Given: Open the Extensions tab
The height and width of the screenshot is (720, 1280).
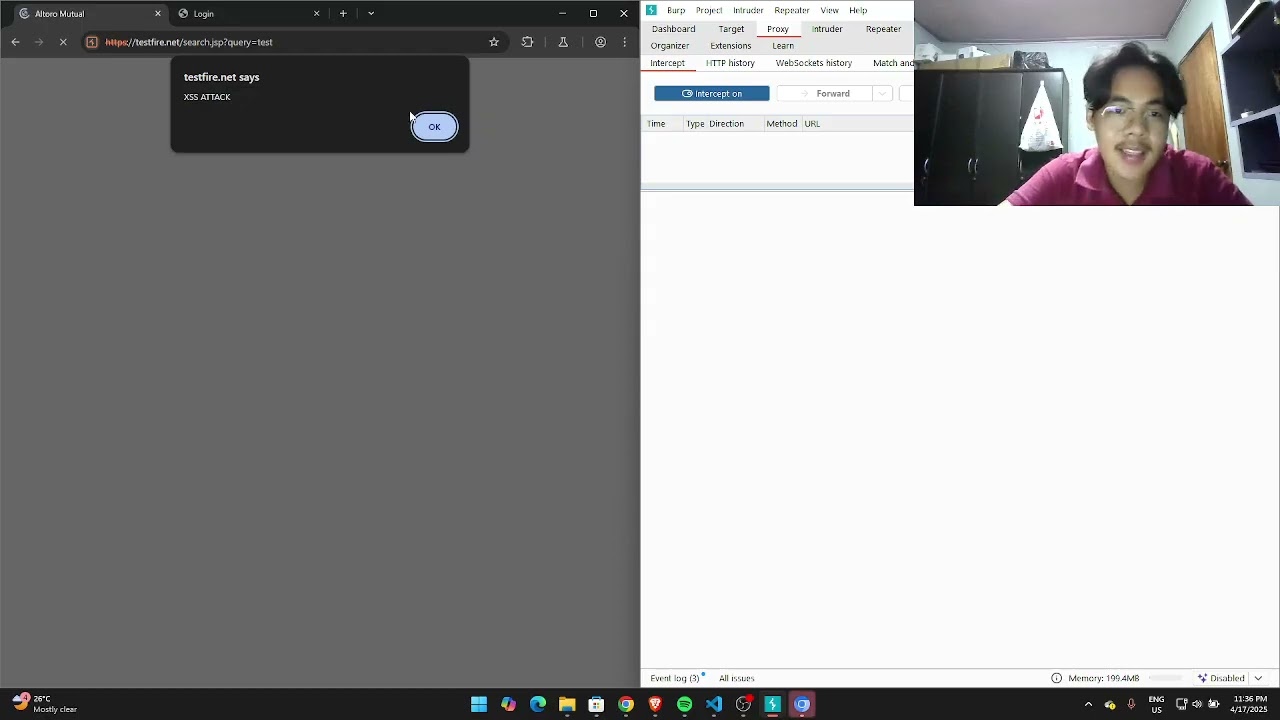Looking at the screenshot, I should (730, 46).
